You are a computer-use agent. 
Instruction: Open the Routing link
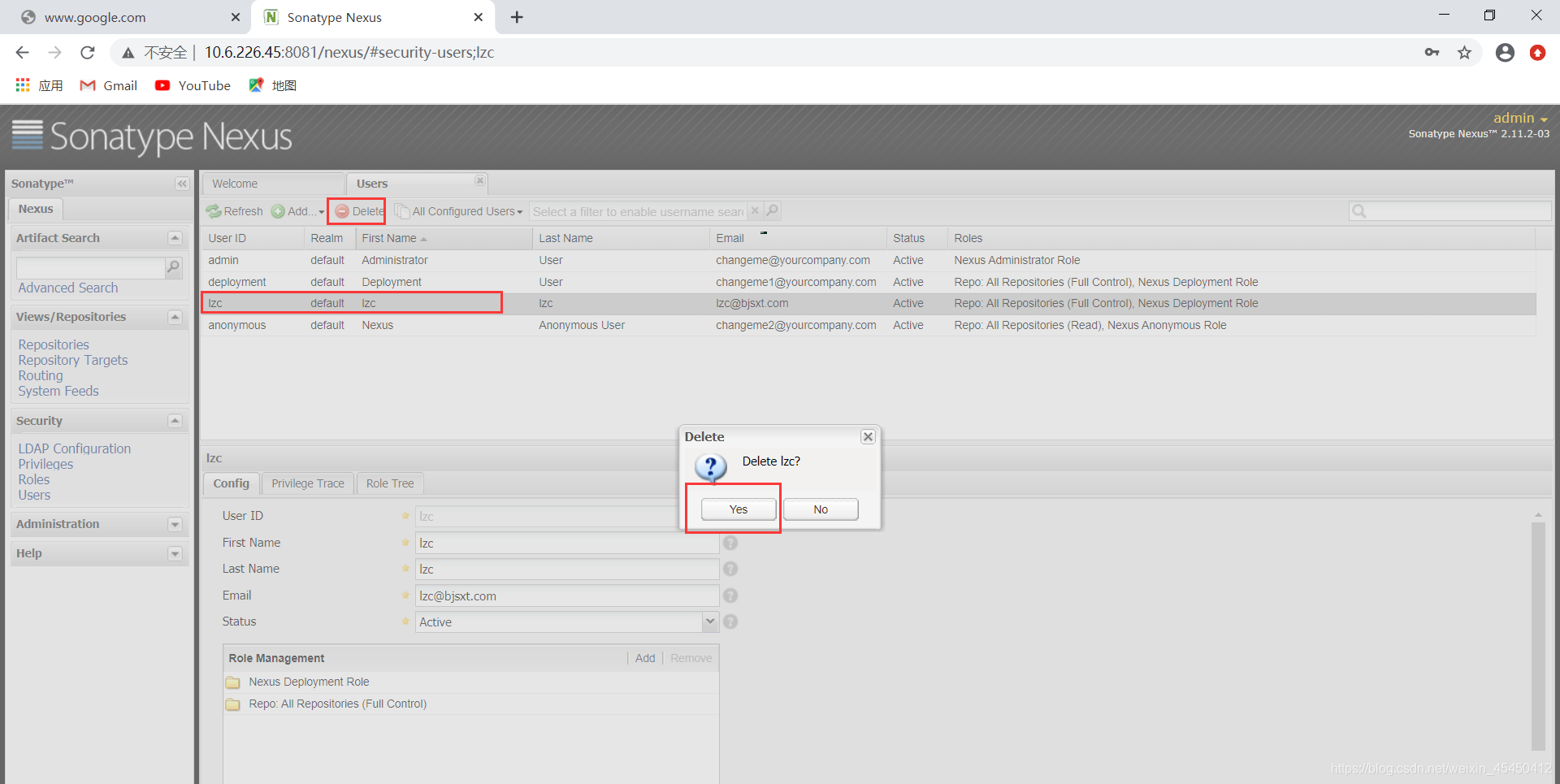coord(41,375)
